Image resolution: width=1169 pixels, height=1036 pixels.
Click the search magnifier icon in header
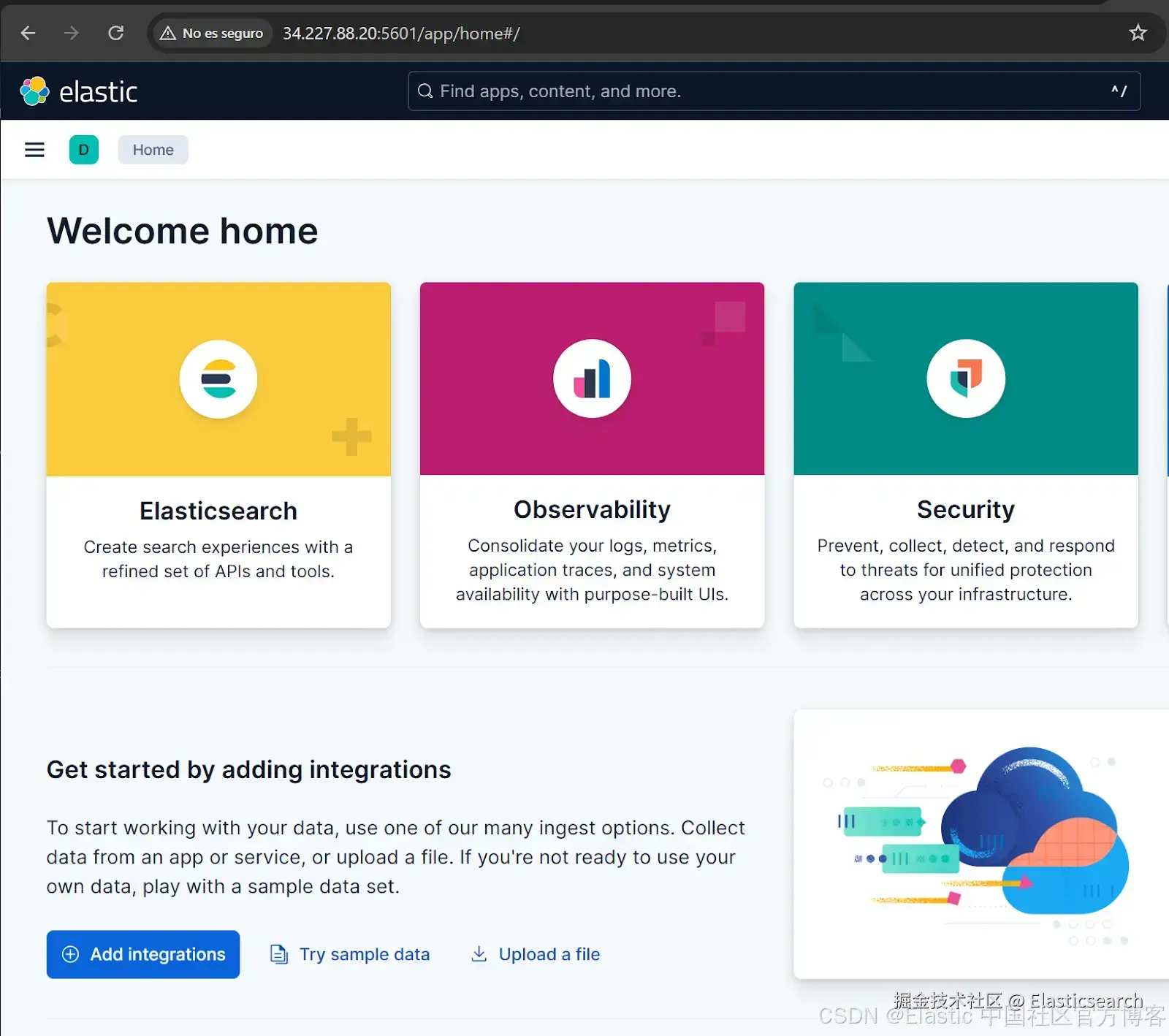pos(425,91)
